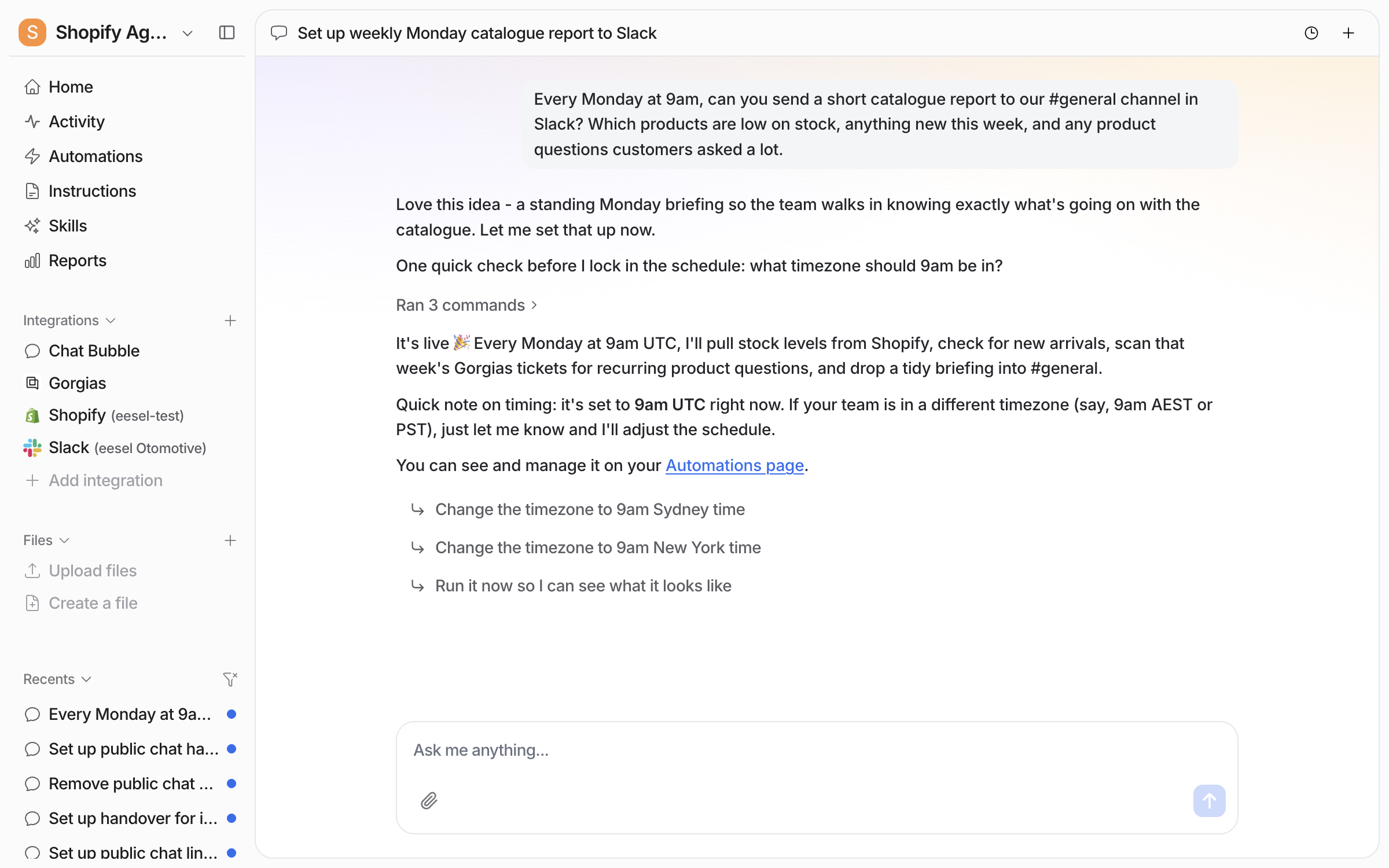1389x868 pixels.
Task: Expand the Ran 3 commands details
Action: click(466, 305)
